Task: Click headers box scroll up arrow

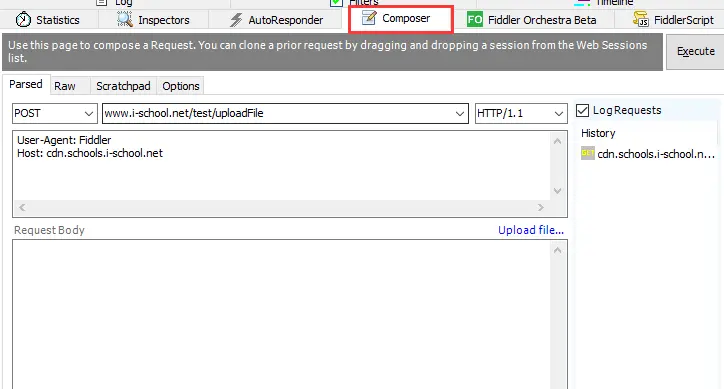Action: [x=558, y=141]
